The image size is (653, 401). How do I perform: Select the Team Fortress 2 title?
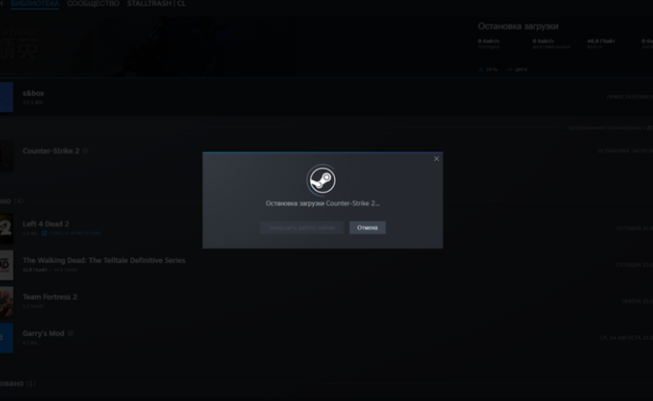(50, 297)
